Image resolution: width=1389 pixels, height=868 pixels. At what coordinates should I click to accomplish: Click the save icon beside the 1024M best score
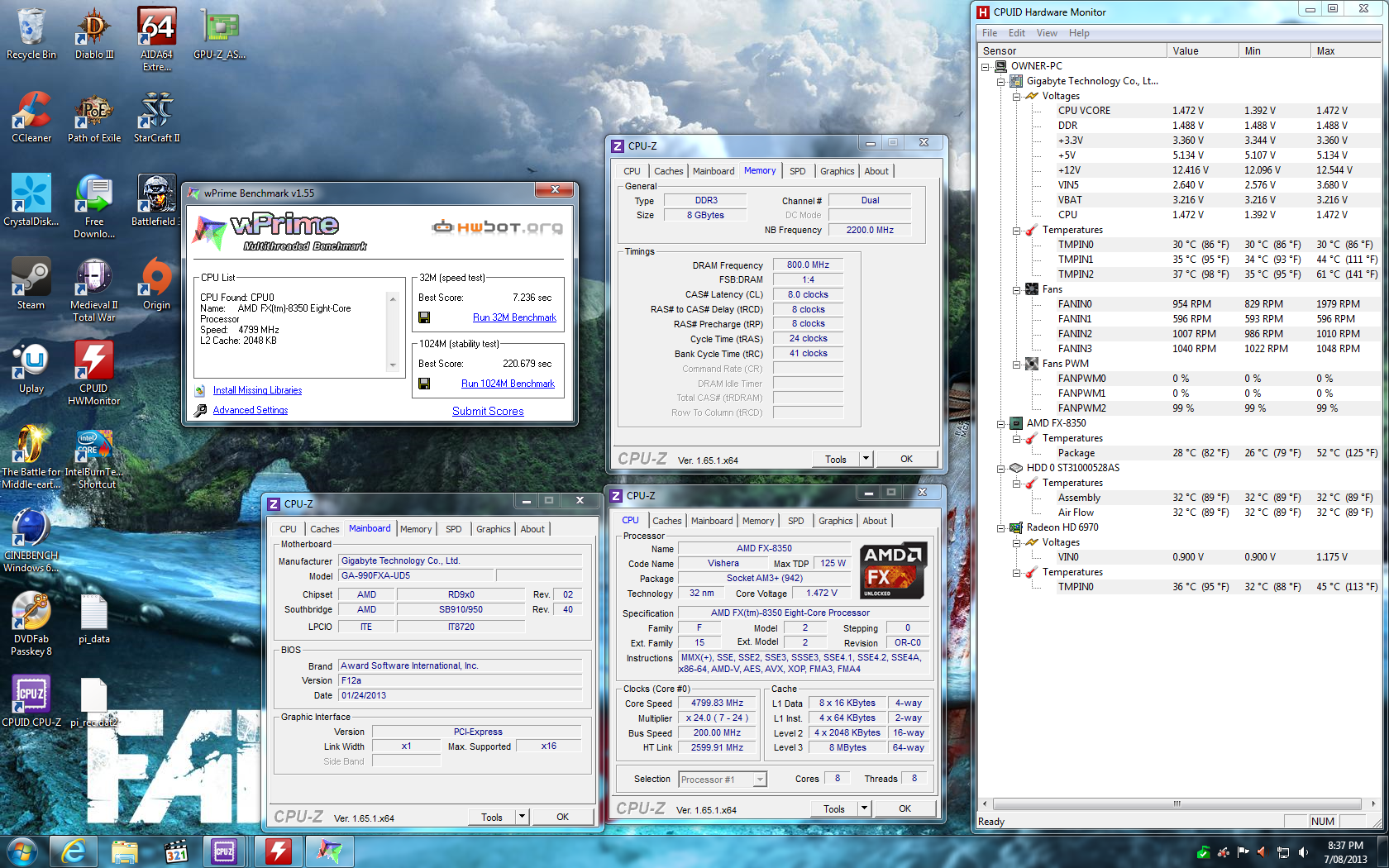pos(424,384)
